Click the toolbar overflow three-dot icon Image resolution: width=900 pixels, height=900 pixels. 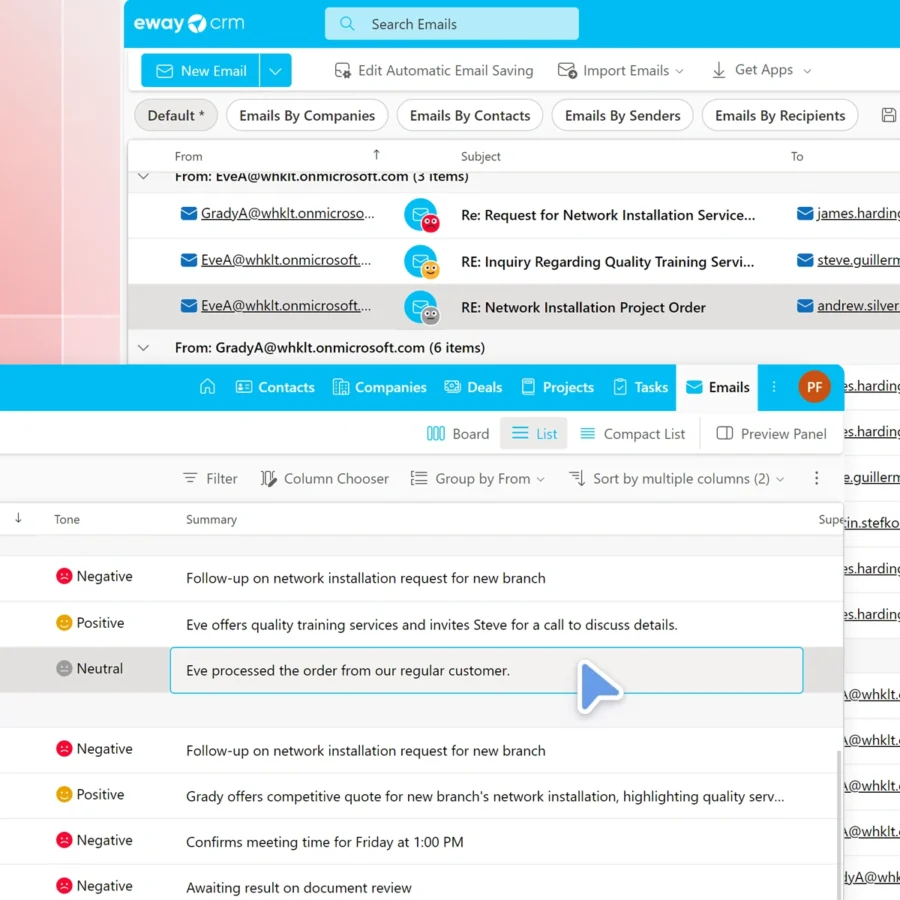click(817, 479)
